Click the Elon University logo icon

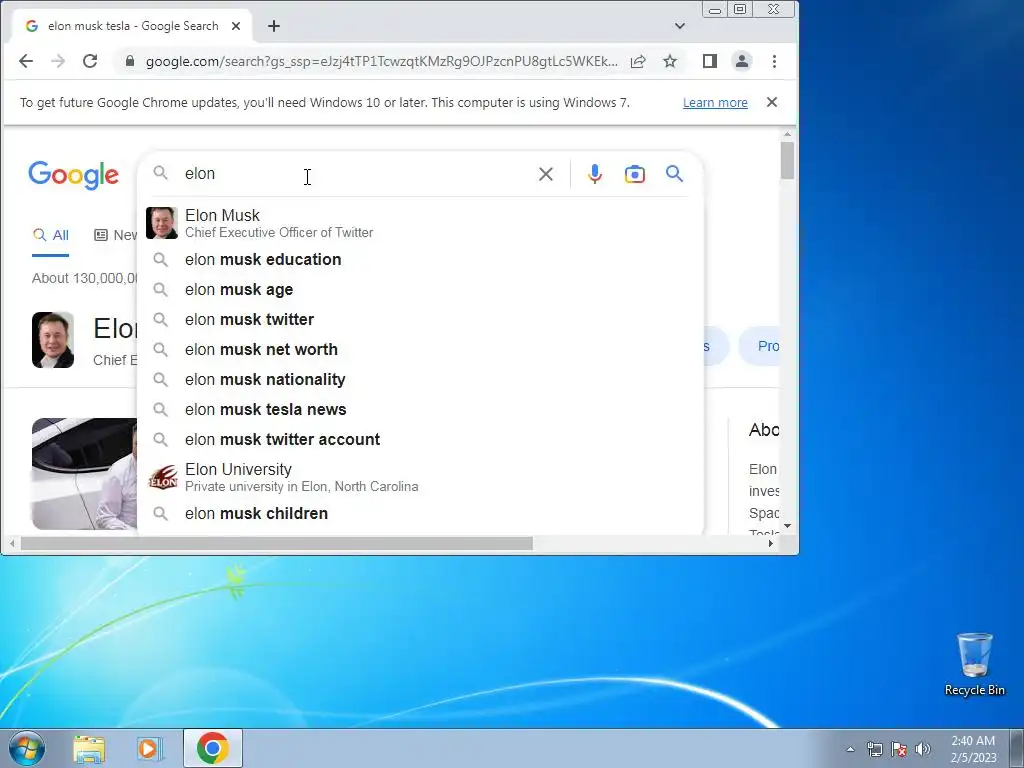161,477
